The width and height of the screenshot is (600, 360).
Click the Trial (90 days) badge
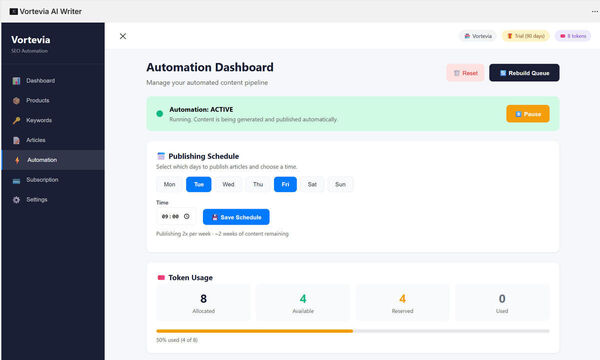[x=526, y=36]
